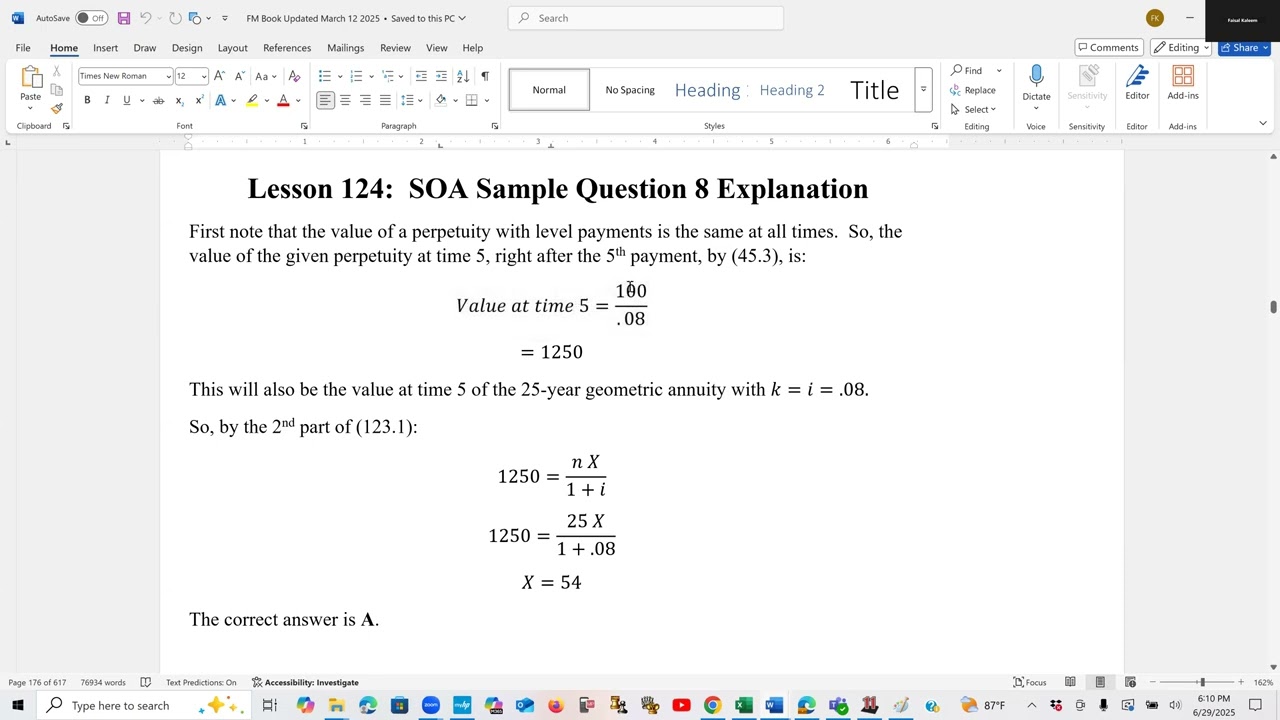1280x720 pixels.
Task: Open font name dropdown Times New Roman
Action: pyautogui.click(x=168, y=76)
